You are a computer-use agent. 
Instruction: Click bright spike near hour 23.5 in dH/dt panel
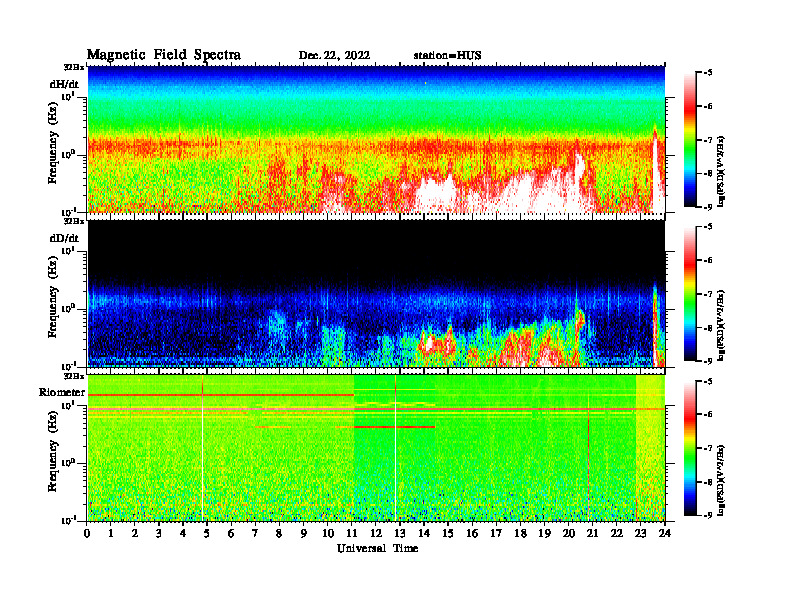pyautogui.click(x=656, y=169)
